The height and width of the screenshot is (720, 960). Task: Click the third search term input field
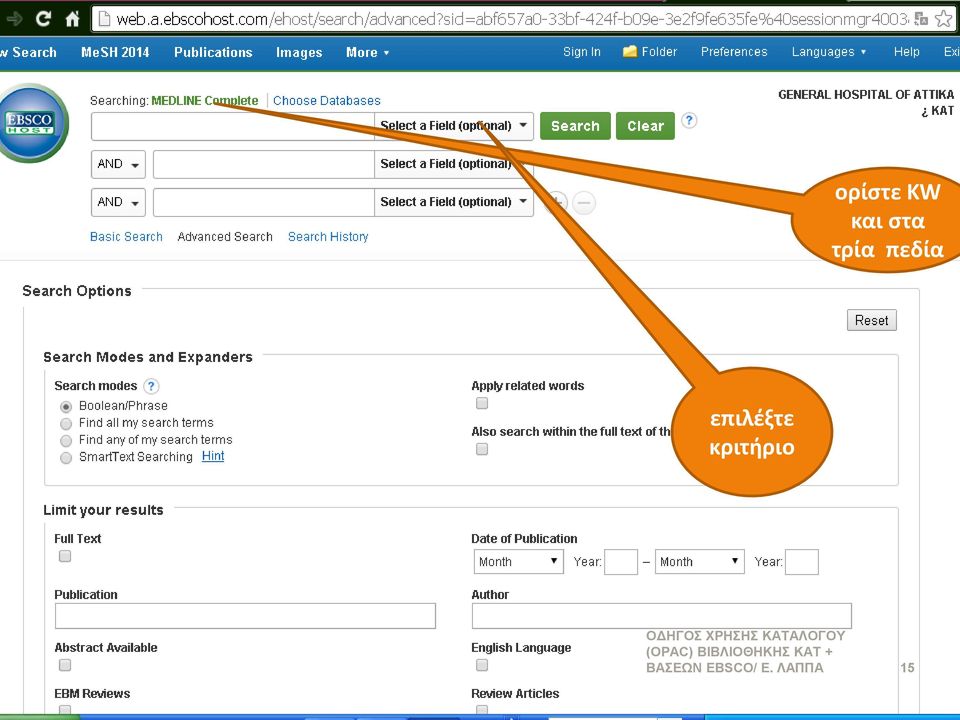tap(264, 202)
